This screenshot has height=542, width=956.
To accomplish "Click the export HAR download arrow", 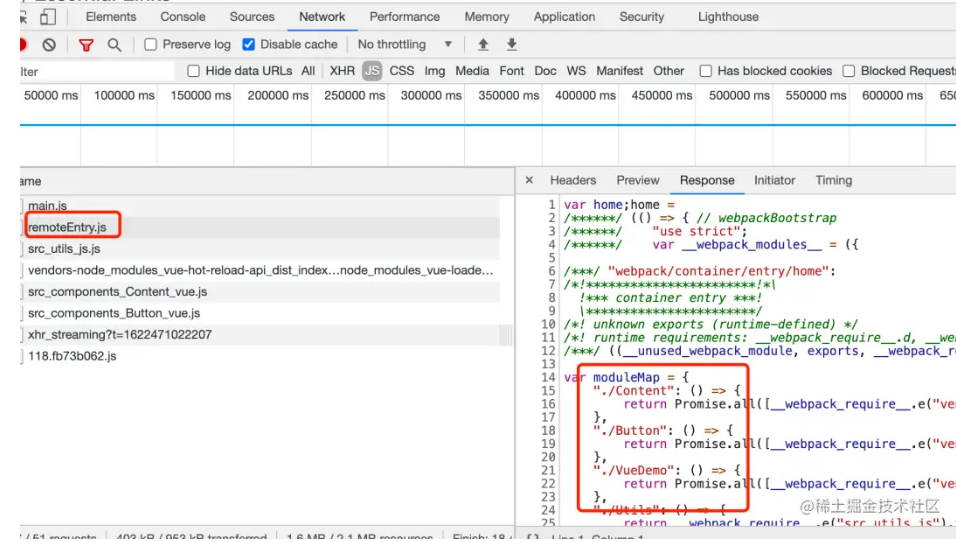I will coord(512,45).
